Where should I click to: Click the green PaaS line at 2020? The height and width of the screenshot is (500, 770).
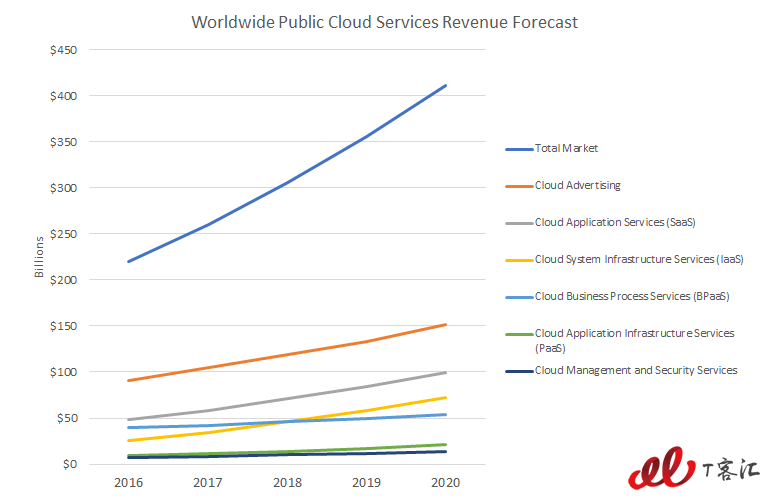[445, 444]
